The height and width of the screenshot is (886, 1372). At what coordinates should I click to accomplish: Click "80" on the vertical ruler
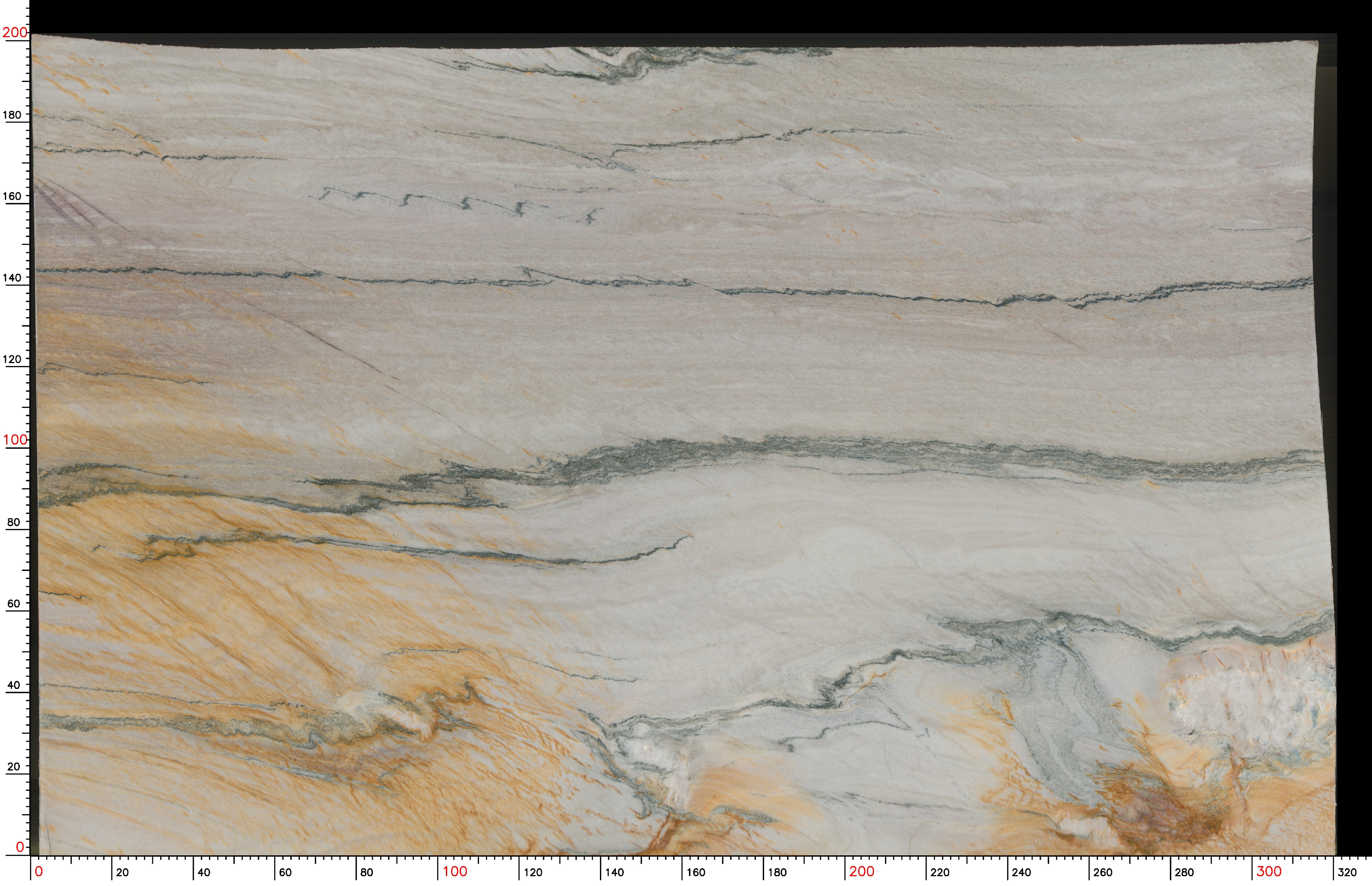pos(14,523)
